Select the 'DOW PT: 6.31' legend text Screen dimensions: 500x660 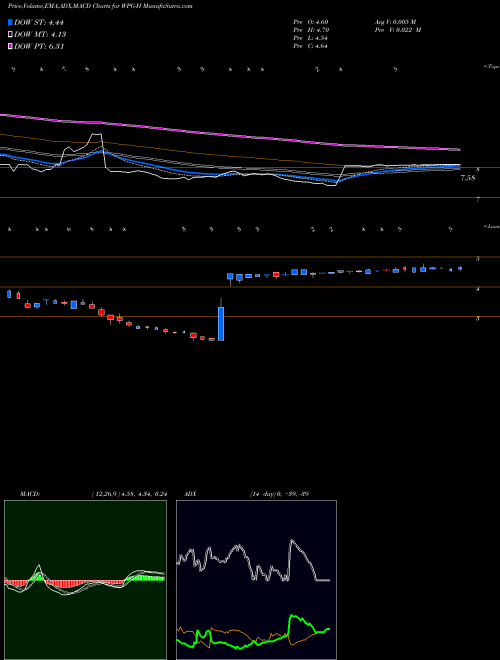pyautogui.click(x=39, y=46)
